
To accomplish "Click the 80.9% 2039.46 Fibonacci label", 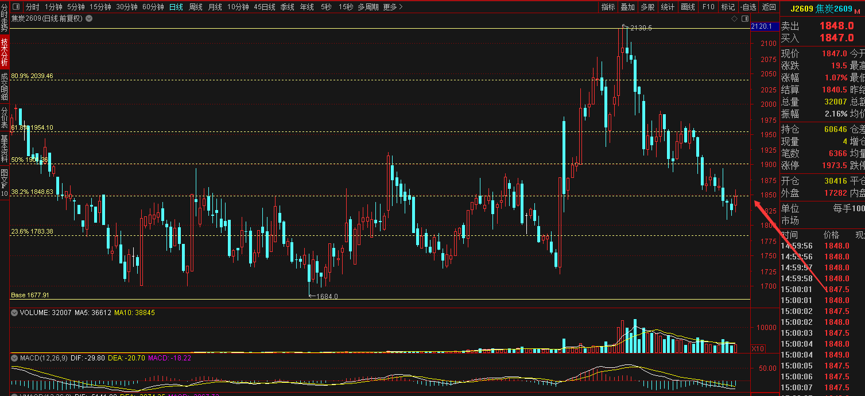I will (x=32, y=76).
